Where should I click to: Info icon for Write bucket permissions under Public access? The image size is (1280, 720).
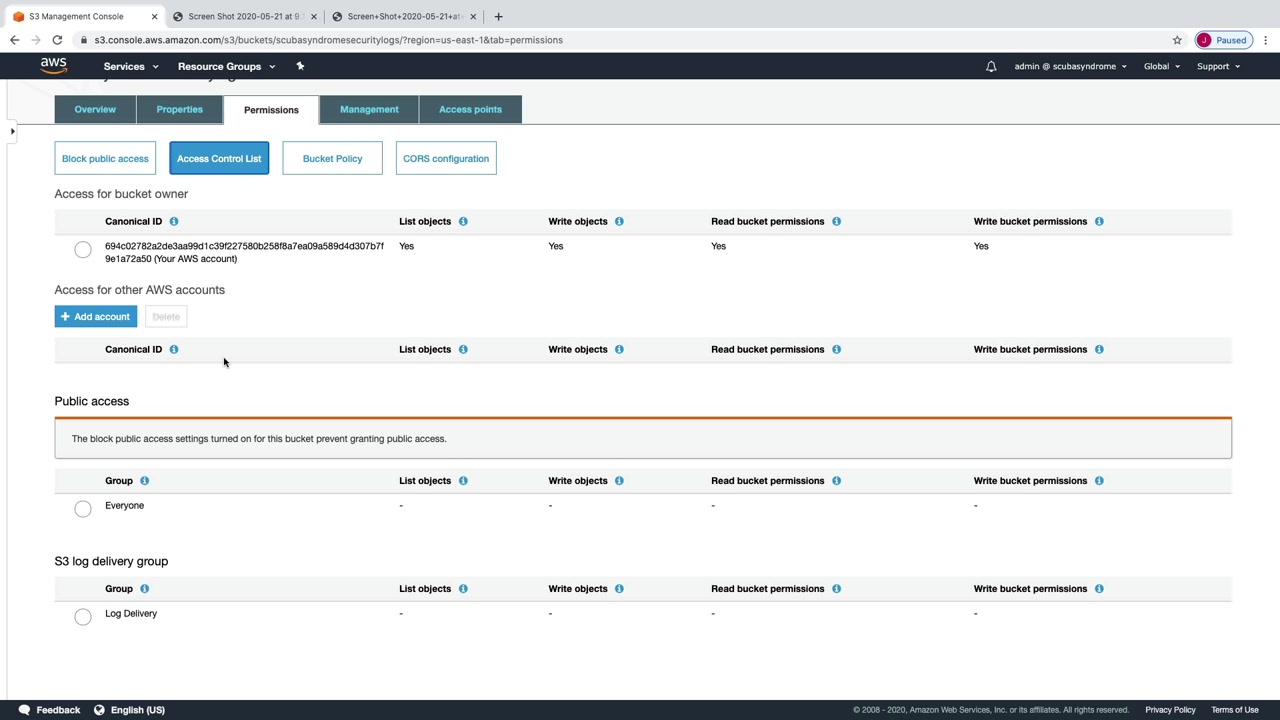[1099, 480]
